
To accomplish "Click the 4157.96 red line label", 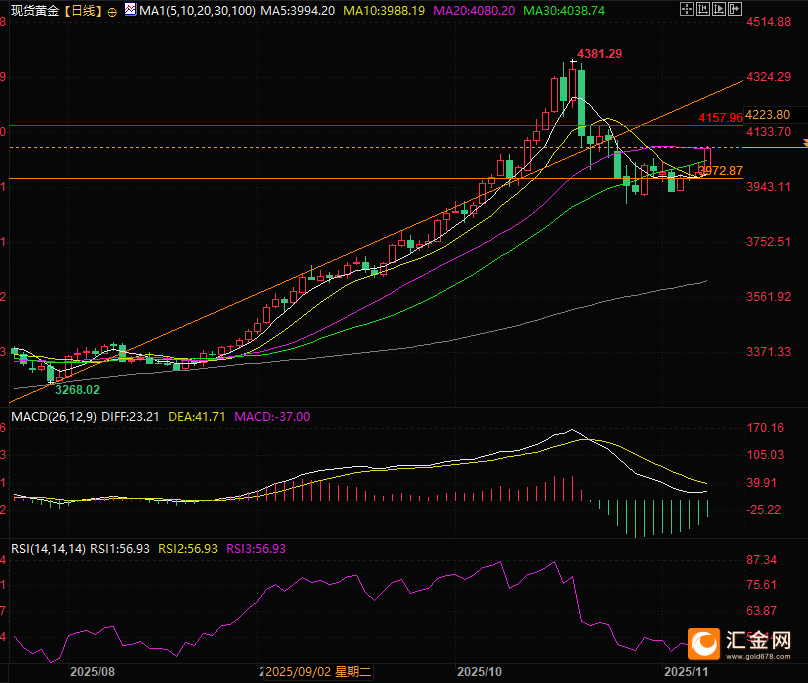I will 720,118.
